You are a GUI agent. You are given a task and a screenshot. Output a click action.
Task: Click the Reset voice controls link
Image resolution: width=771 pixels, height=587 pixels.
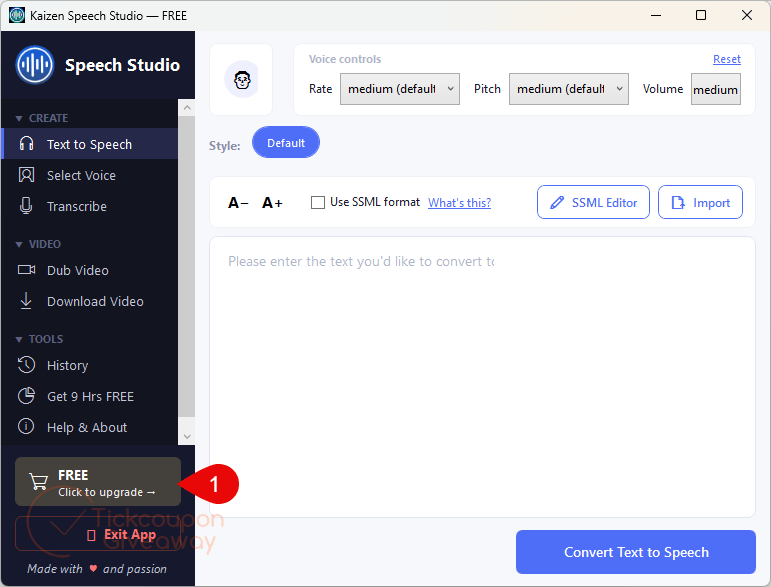(726, 59)
